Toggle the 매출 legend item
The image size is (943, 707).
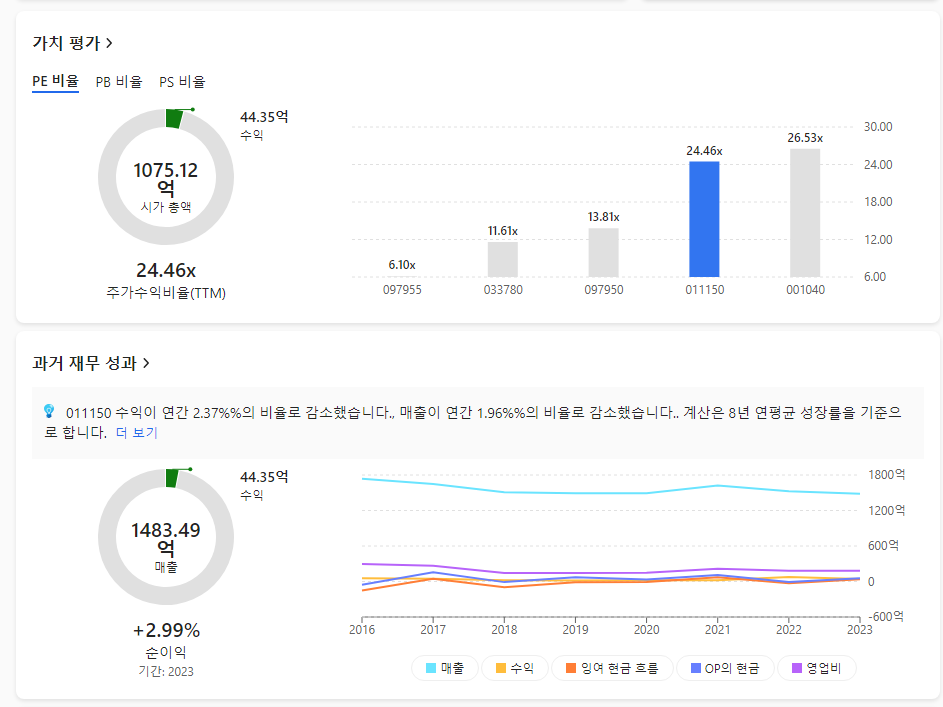coord(445,668)
